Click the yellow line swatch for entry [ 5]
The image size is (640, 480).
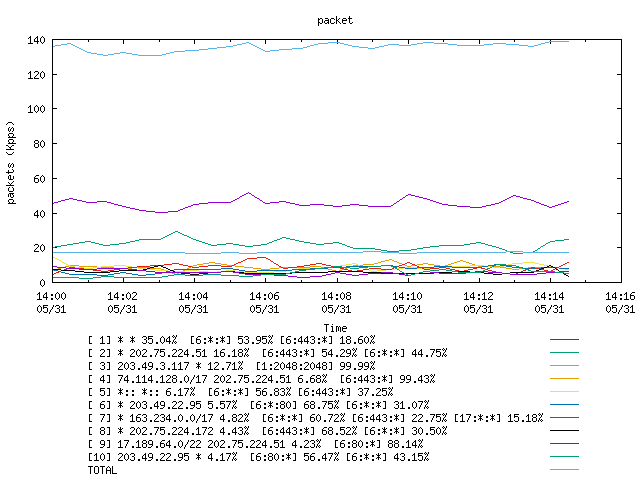point(564,392)
